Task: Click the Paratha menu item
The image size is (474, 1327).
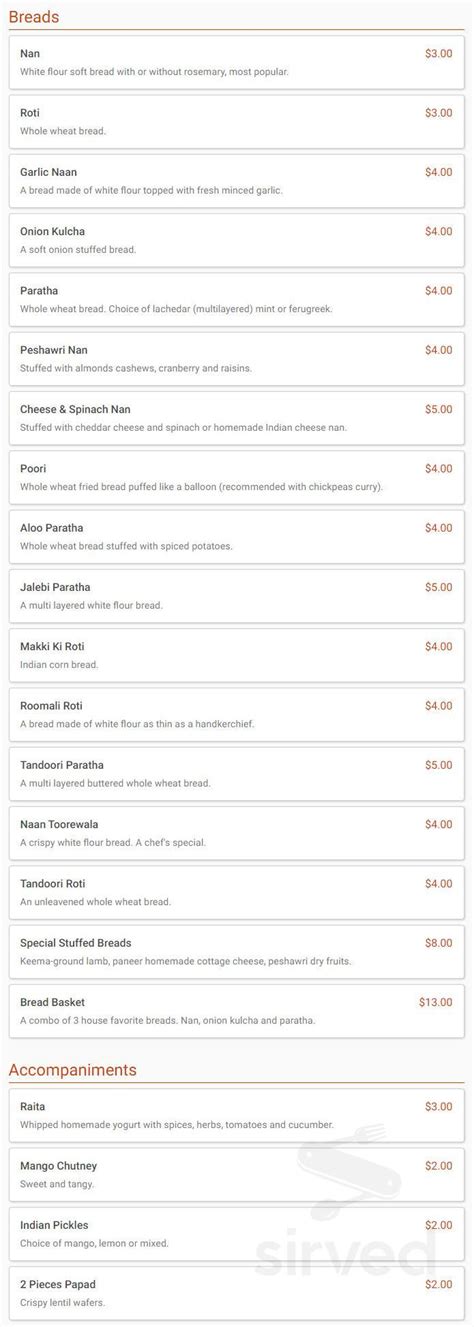Action: (x=236, y=299)
